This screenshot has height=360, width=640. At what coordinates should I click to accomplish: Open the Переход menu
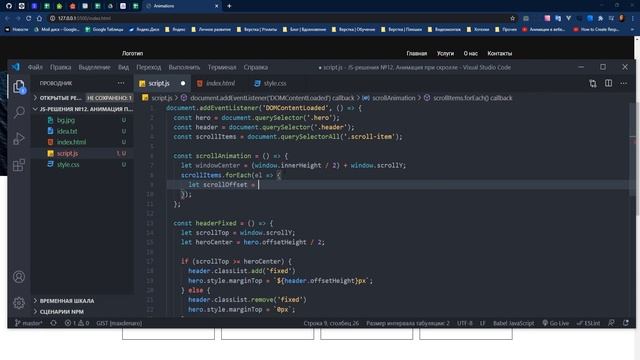click(149, 67)
